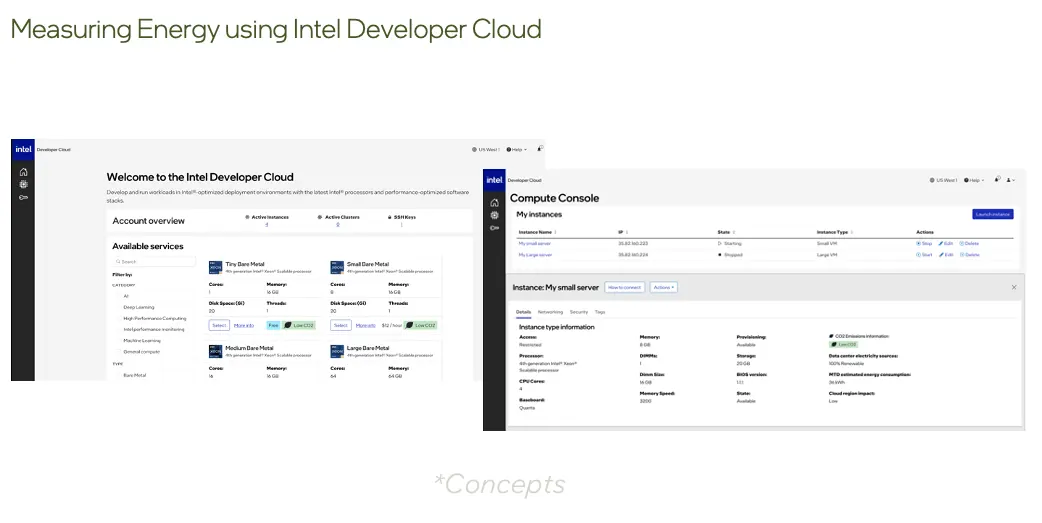This screenshot has width=1042, height=523.
Task: Close the Instance: My small server panel
Action: (1014, 287)
